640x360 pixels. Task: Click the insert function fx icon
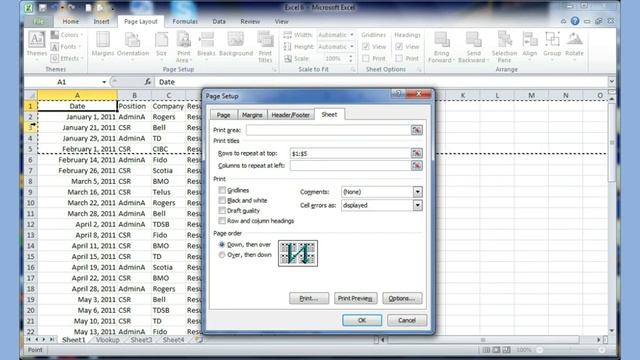pyautogui.click(x=148, y=82)
